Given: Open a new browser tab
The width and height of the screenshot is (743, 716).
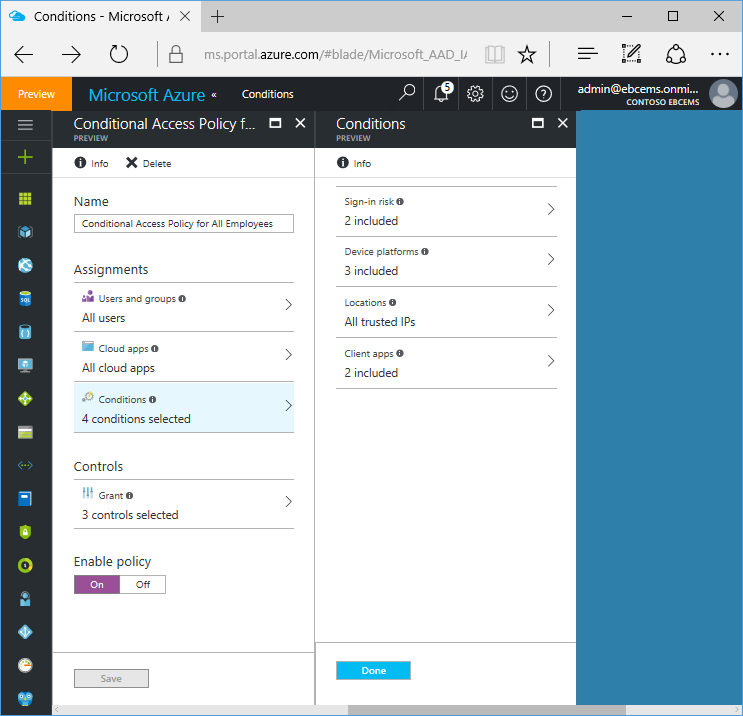Looking at the screenshot, I should [217, 17].
